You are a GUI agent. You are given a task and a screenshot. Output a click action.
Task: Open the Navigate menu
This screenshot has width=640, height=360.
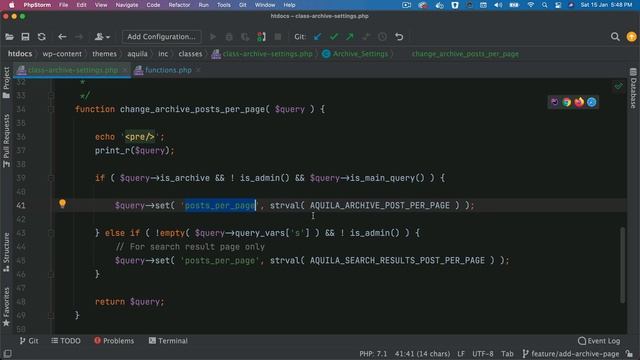pyautogui.click(x=127, y=5)
